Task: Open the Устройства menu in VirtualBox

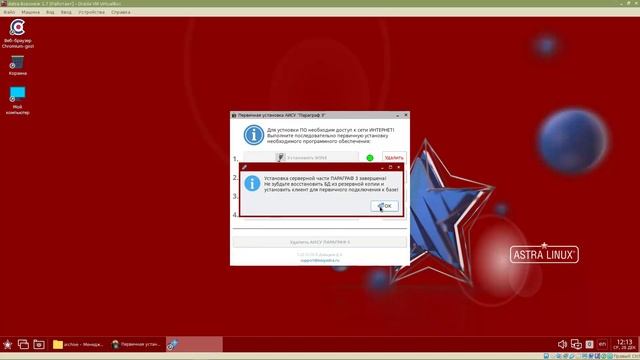Action: pyautogui.click(x=91, y=12)
